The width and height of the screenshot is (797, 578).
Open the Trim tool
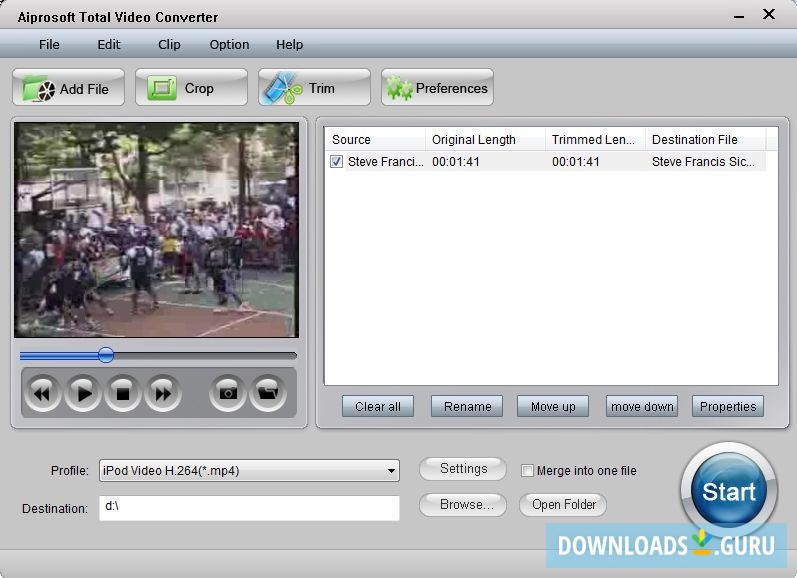click(315, 88)
